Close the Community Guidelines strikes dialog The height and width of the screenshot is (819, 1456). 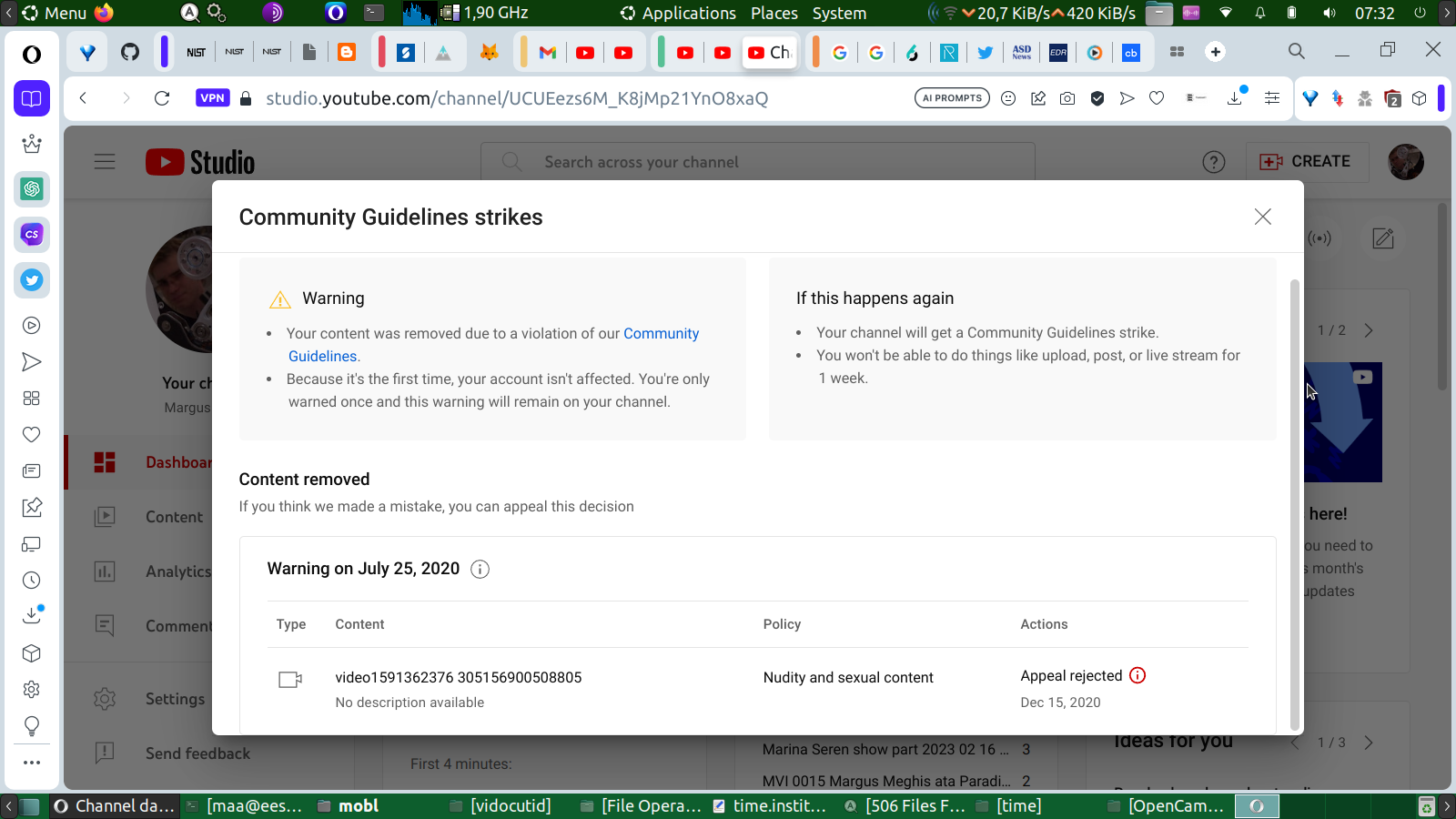pyautogui.click(x=1262, y=217)
